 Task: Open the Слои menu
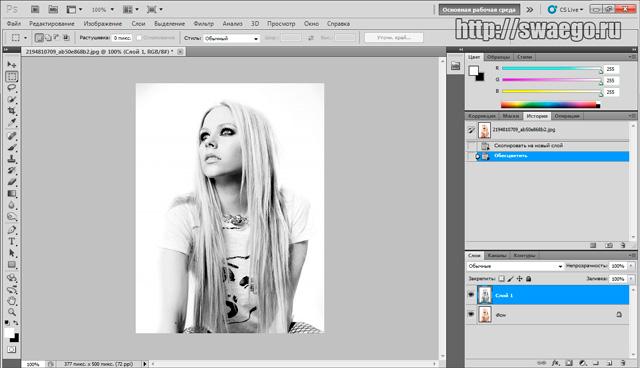[138, 24]
